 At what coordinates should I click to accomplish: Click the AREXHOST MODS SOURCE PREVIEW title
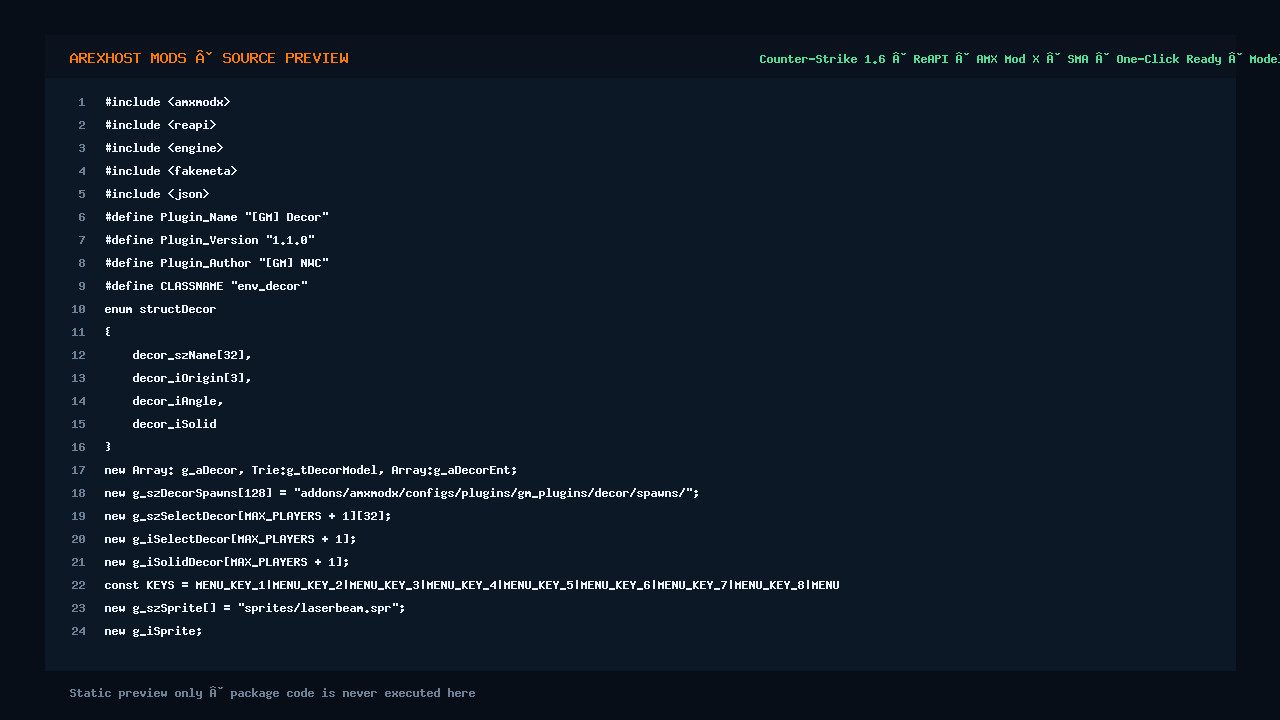(x=209, y=58)
